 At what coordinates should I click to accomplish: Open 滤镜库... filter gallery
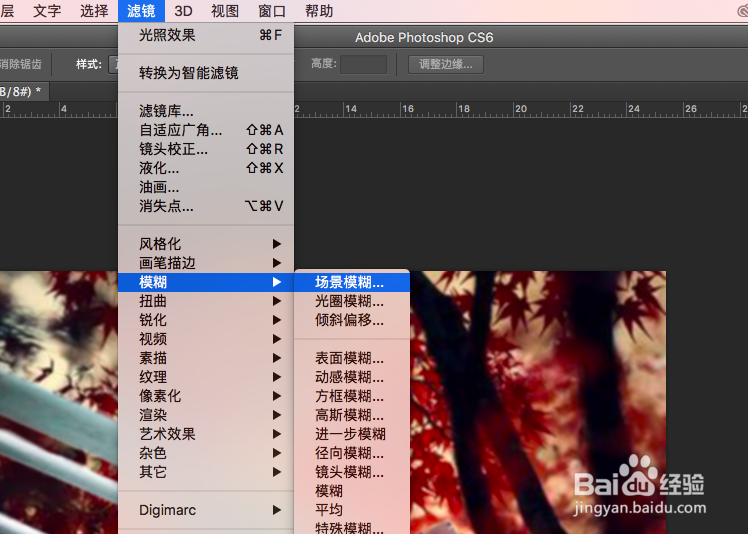pos(206,111)
